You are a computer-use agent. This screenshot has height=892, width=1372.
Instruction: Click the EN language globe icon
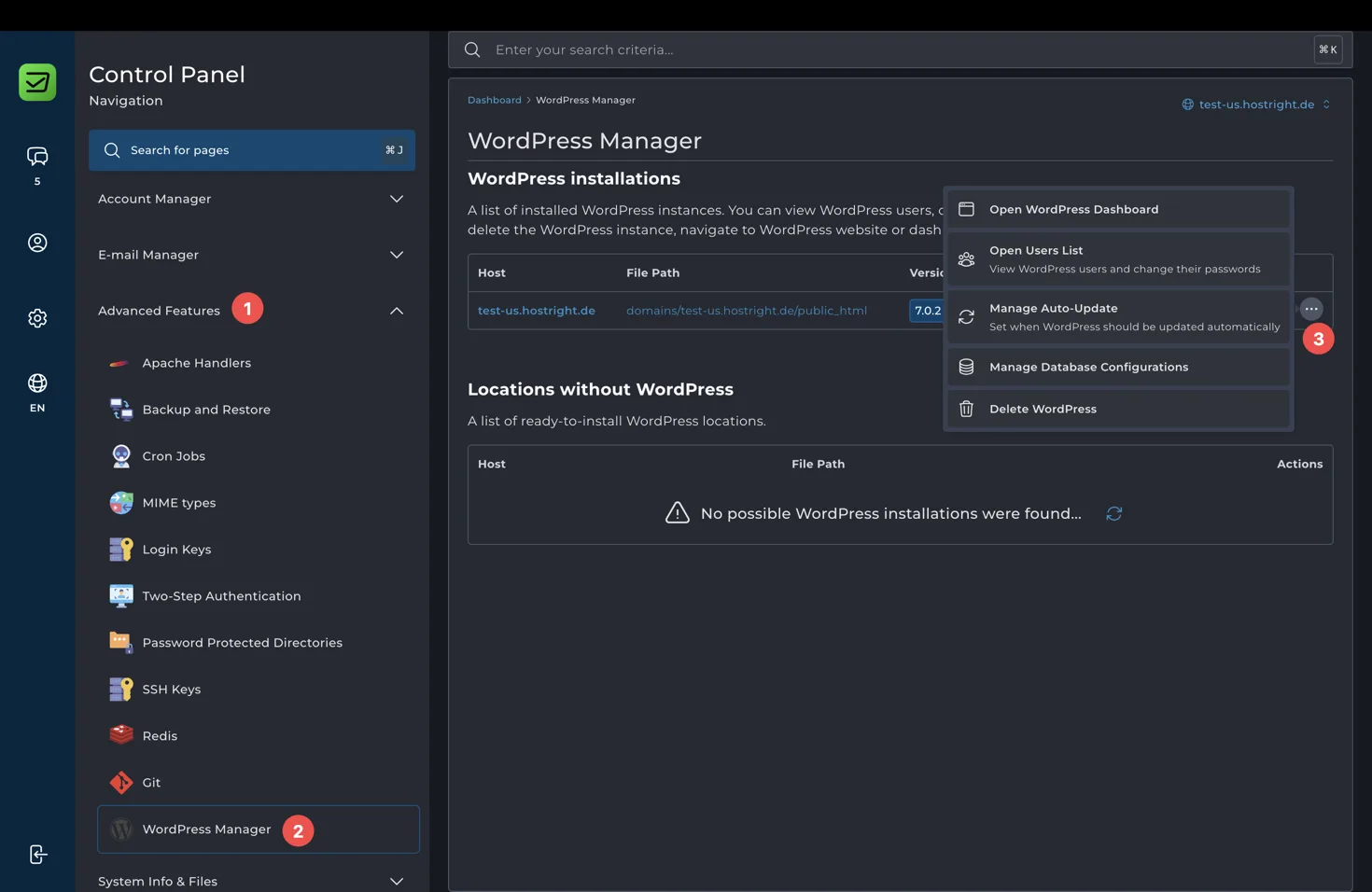tap(37, 383)
